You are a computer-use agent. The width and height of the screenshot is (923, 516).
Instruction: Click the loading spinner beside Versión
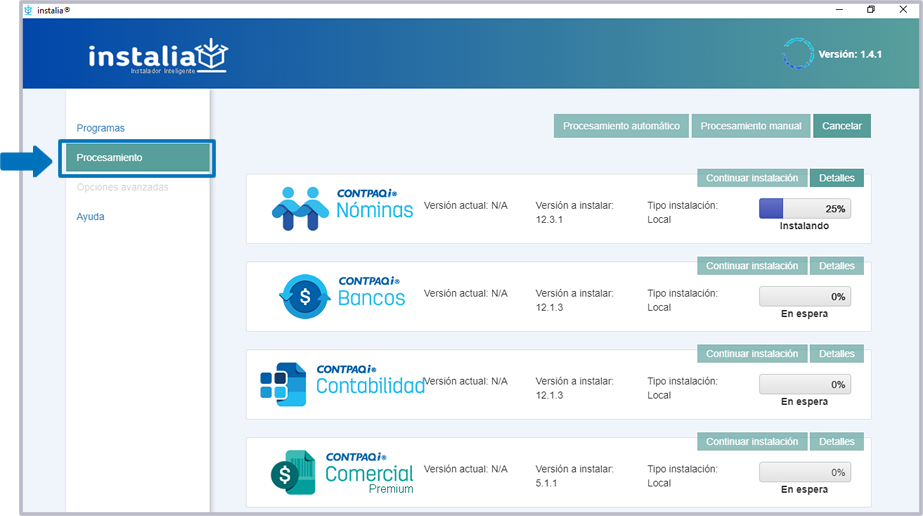click(798, 54)
